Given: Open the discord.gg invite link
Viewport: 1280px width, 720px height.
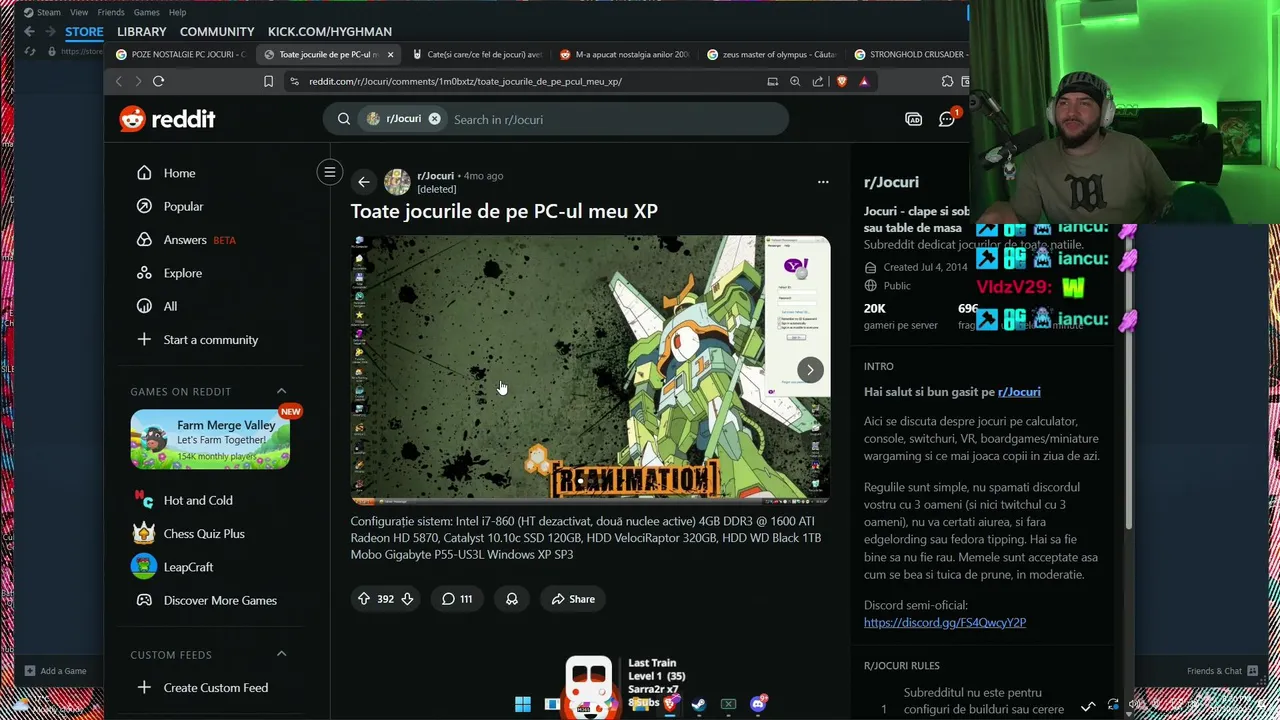Looking at the screenshot, I should tap(945, 622).
